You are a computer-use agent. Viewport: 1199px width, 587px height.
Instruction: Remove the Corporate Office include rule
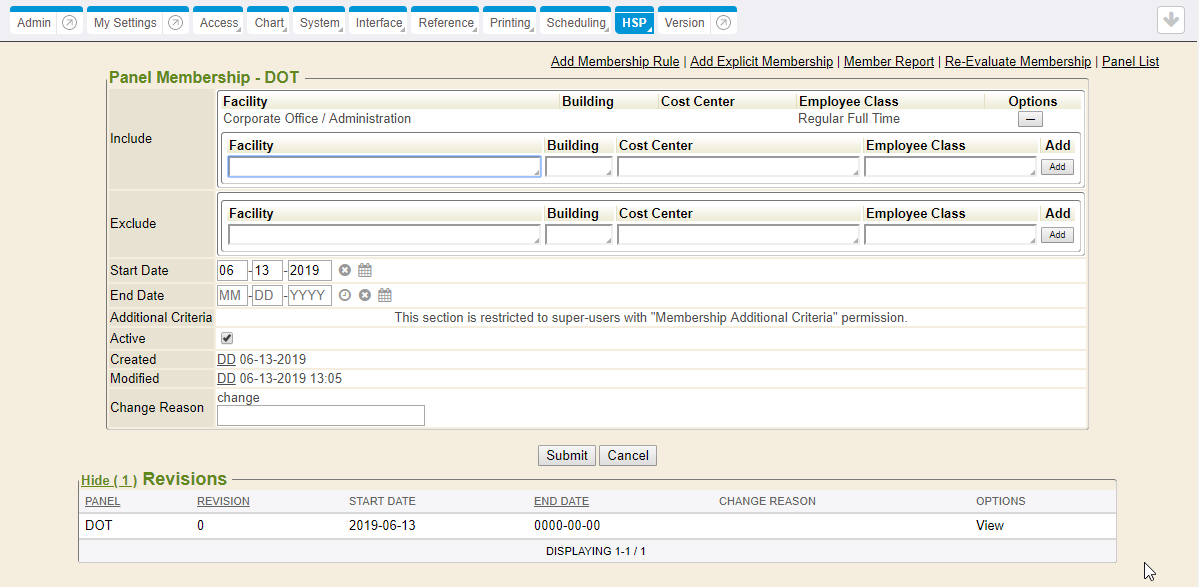1030,119
